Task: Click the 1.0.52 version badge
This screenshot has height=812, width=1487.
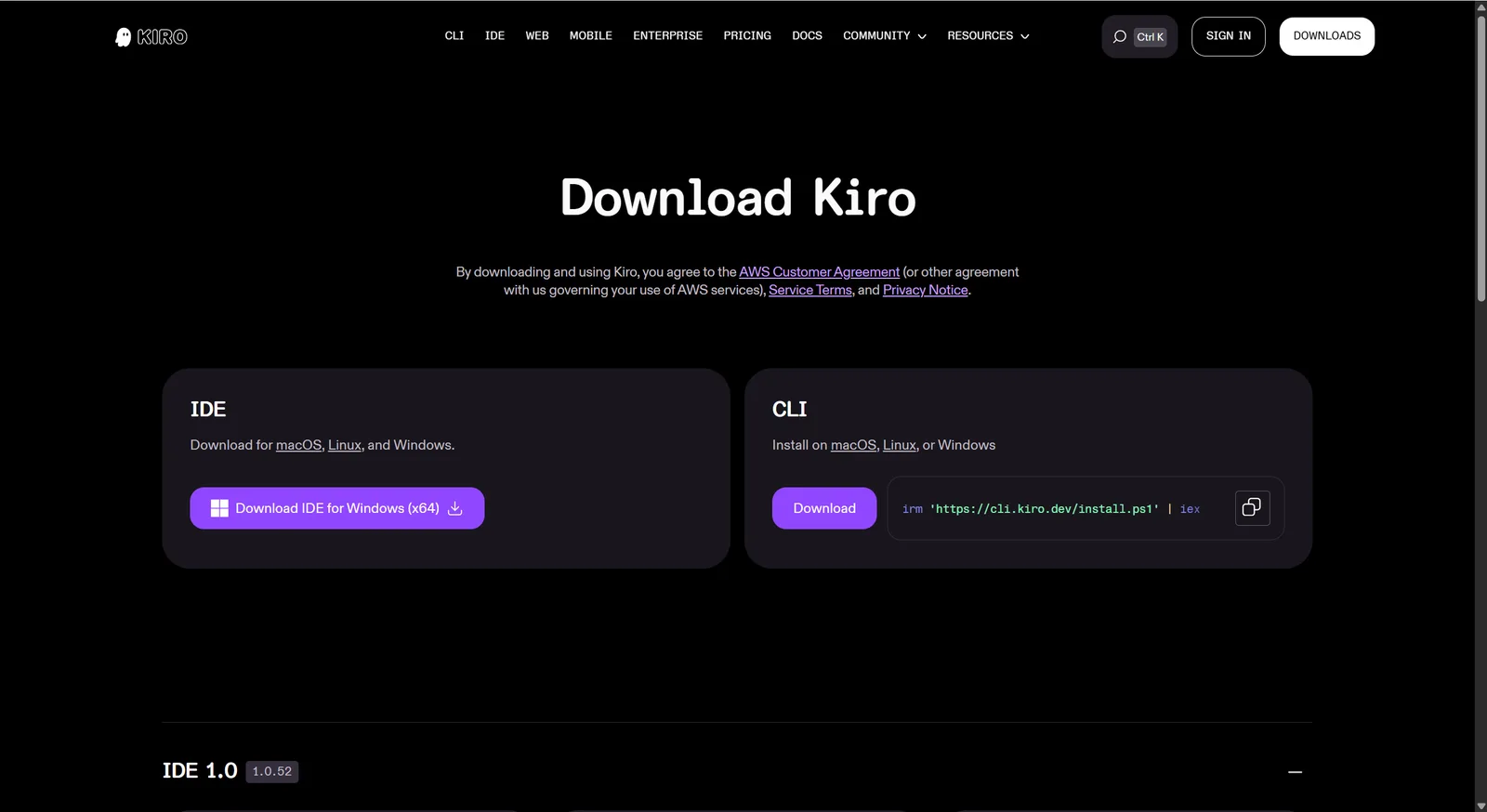Action: point(272,771)
